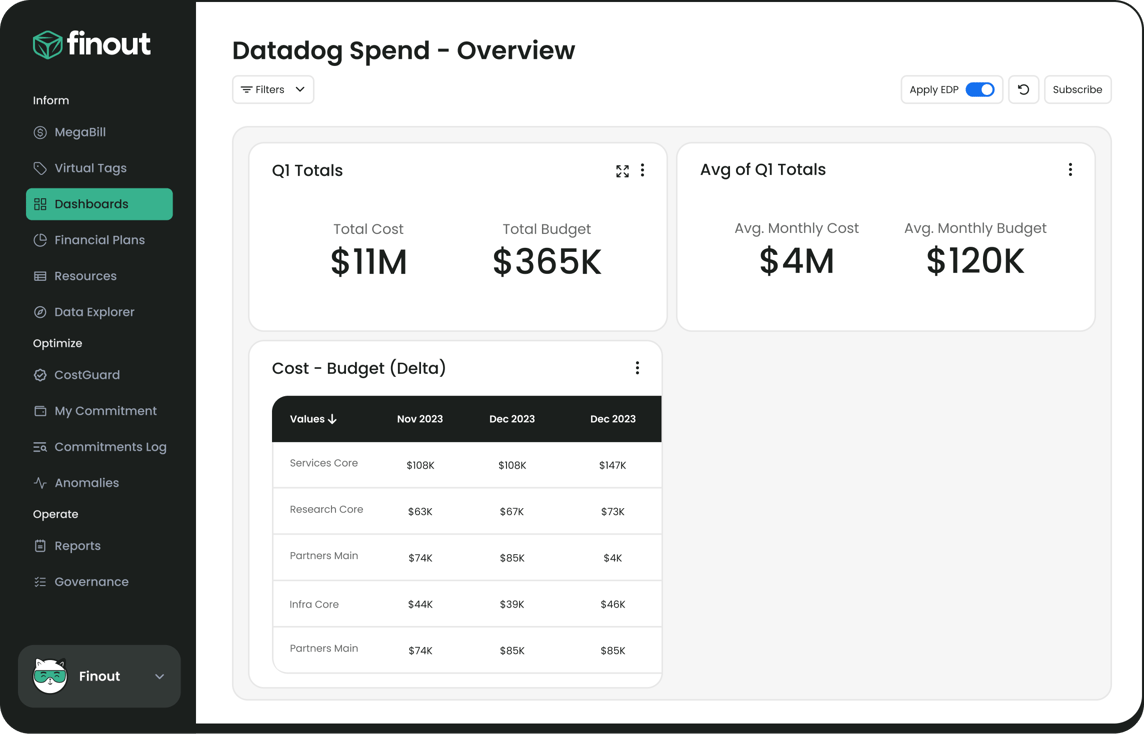This screenshot has width=1144, height=734.
Task: Click the Finout cat avatar
Action: (x=50, y=676)
